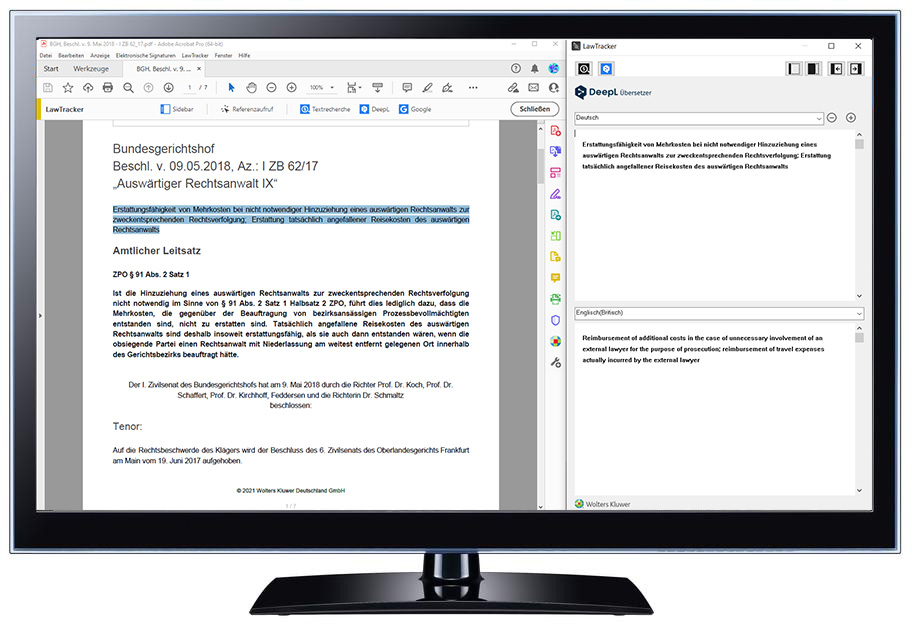
Task: Click the Schließen button
Action: coord(535,109)
